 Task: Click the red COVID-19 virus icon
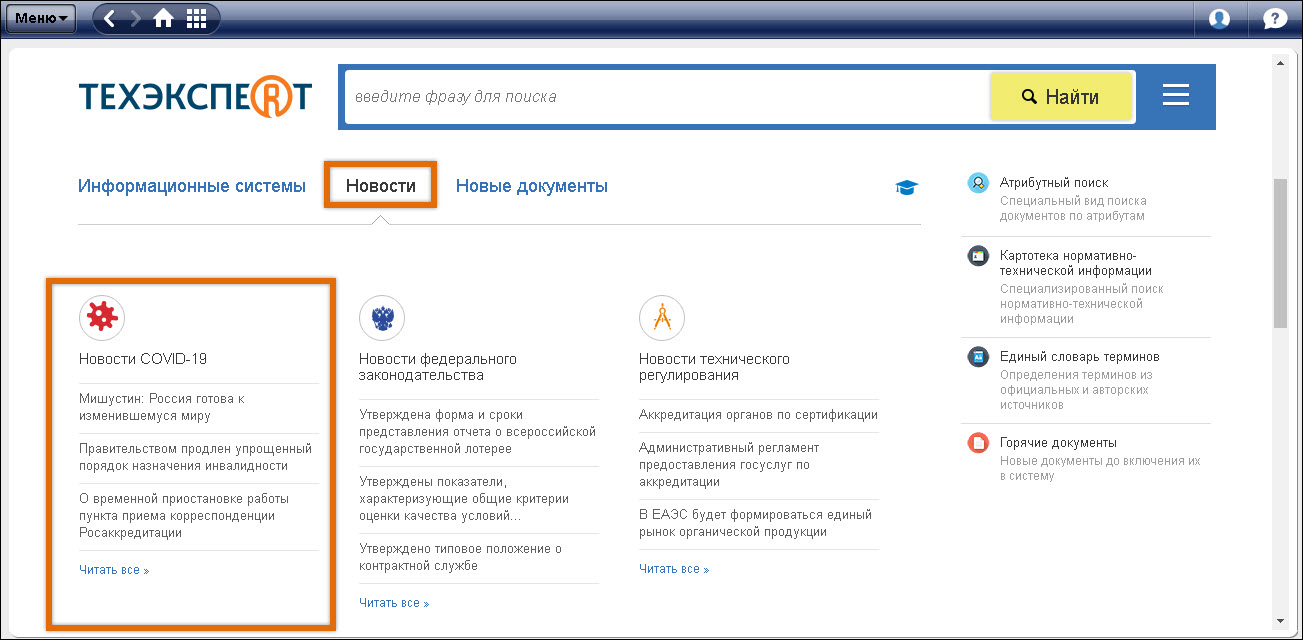[102, 318]
